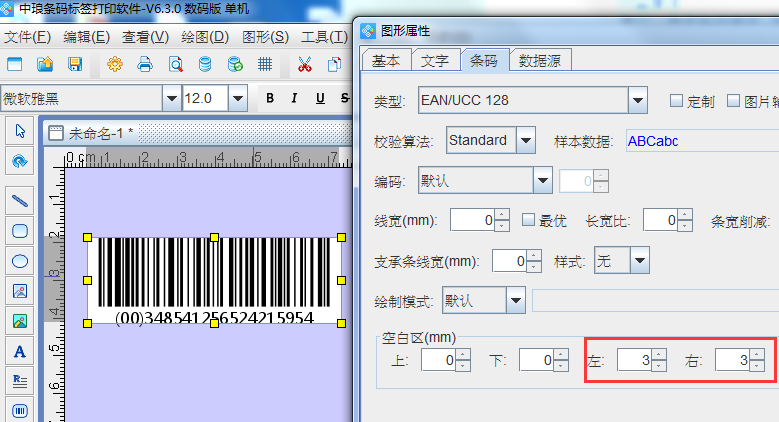
Task: Switch to the 数据源 tab
Action: click(x=541, y=60)
